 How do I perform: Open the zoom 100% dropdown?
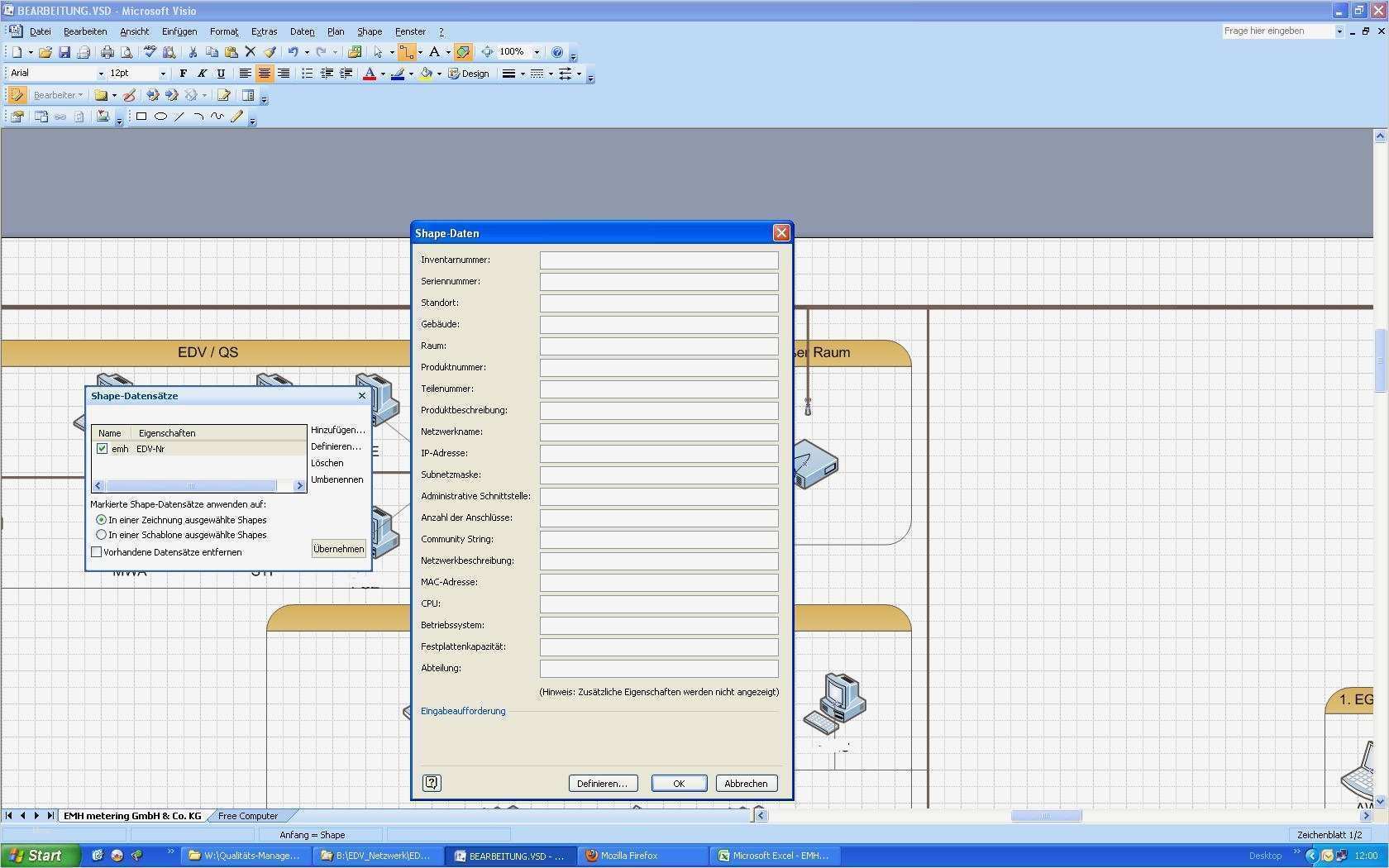[x=537, y=52]
